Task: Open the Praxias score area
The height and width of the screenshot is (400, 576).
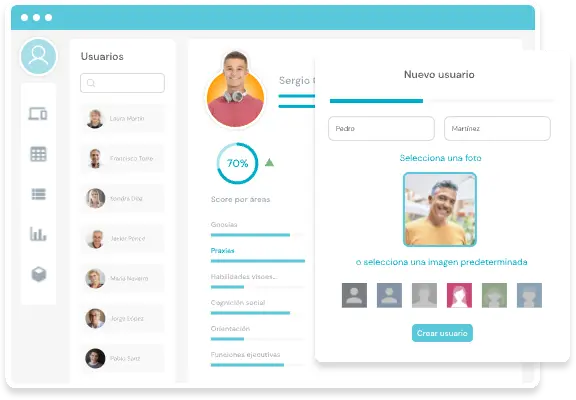Action: [222, 251]
